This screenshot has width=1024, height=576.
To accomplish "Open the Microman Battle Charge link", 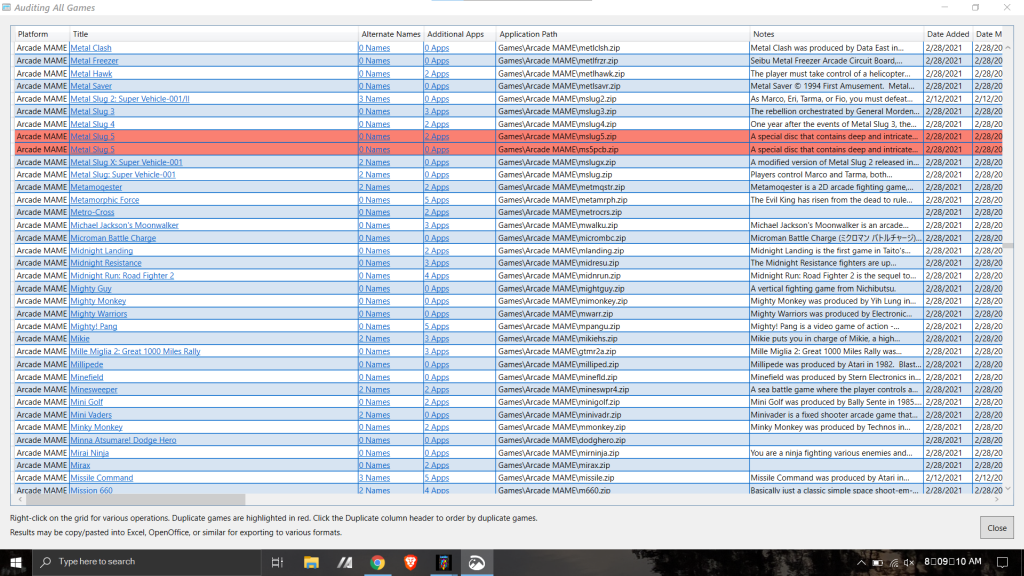I will pyautogui.click(x=113, y=238).
